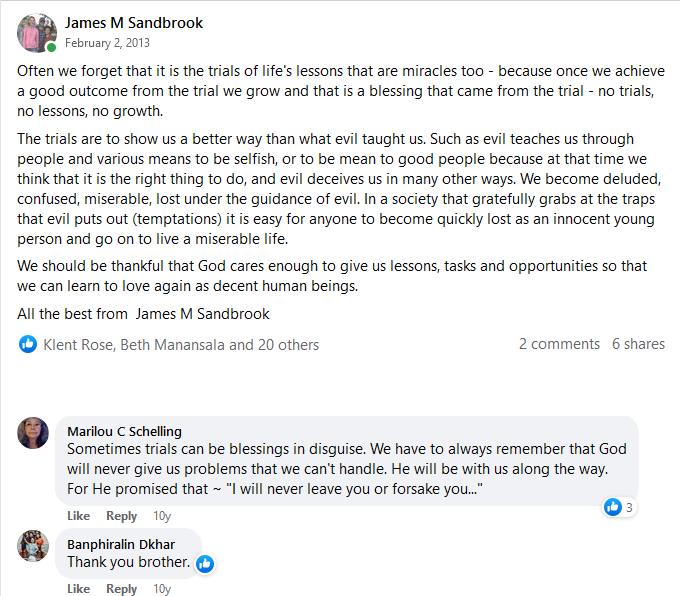
Task: Click Marilou C Schelling's avatar
Action: coord(33,432)
